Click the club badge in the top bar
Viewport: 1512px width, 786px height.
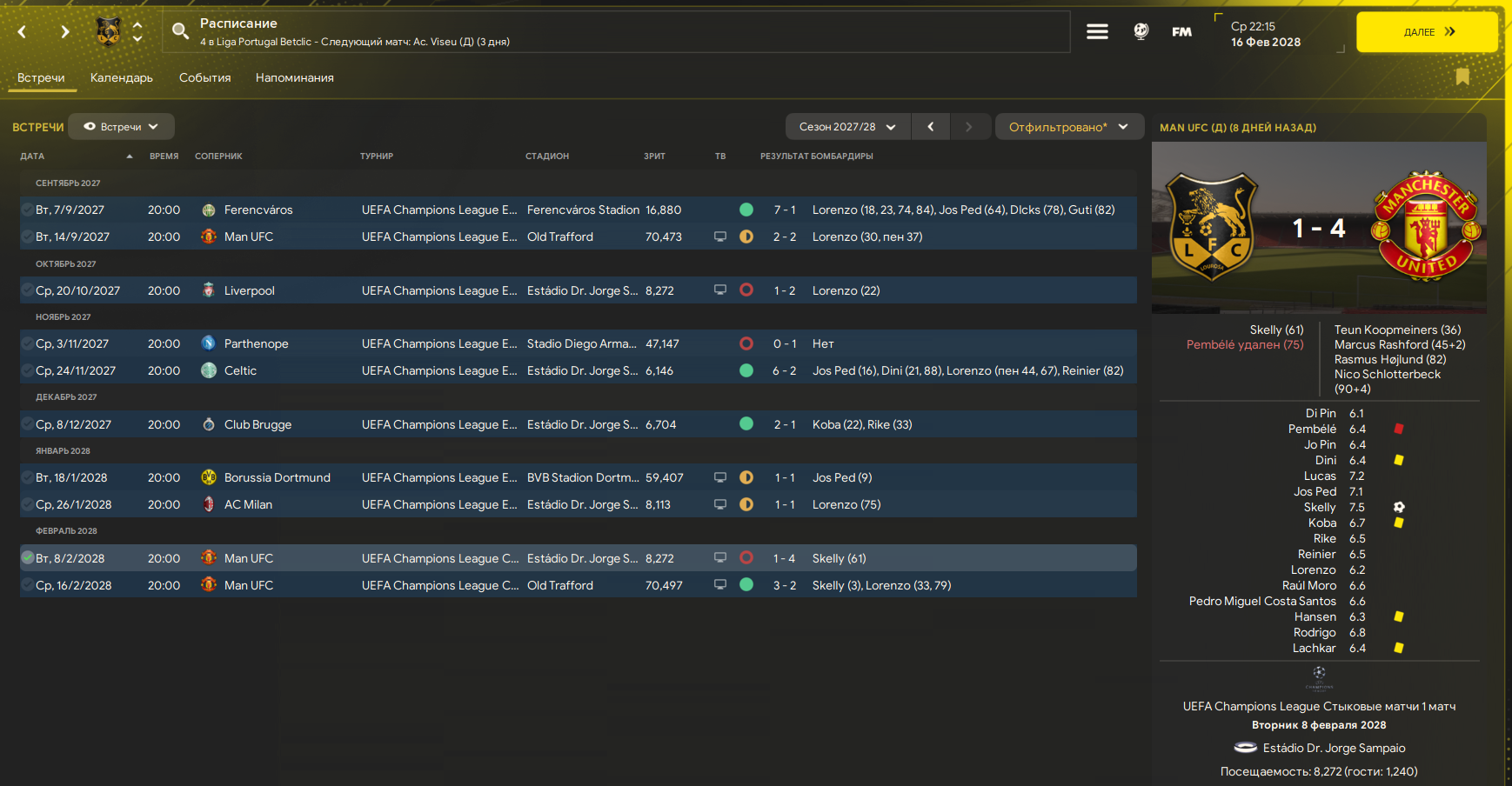click(x=109, y=32)
